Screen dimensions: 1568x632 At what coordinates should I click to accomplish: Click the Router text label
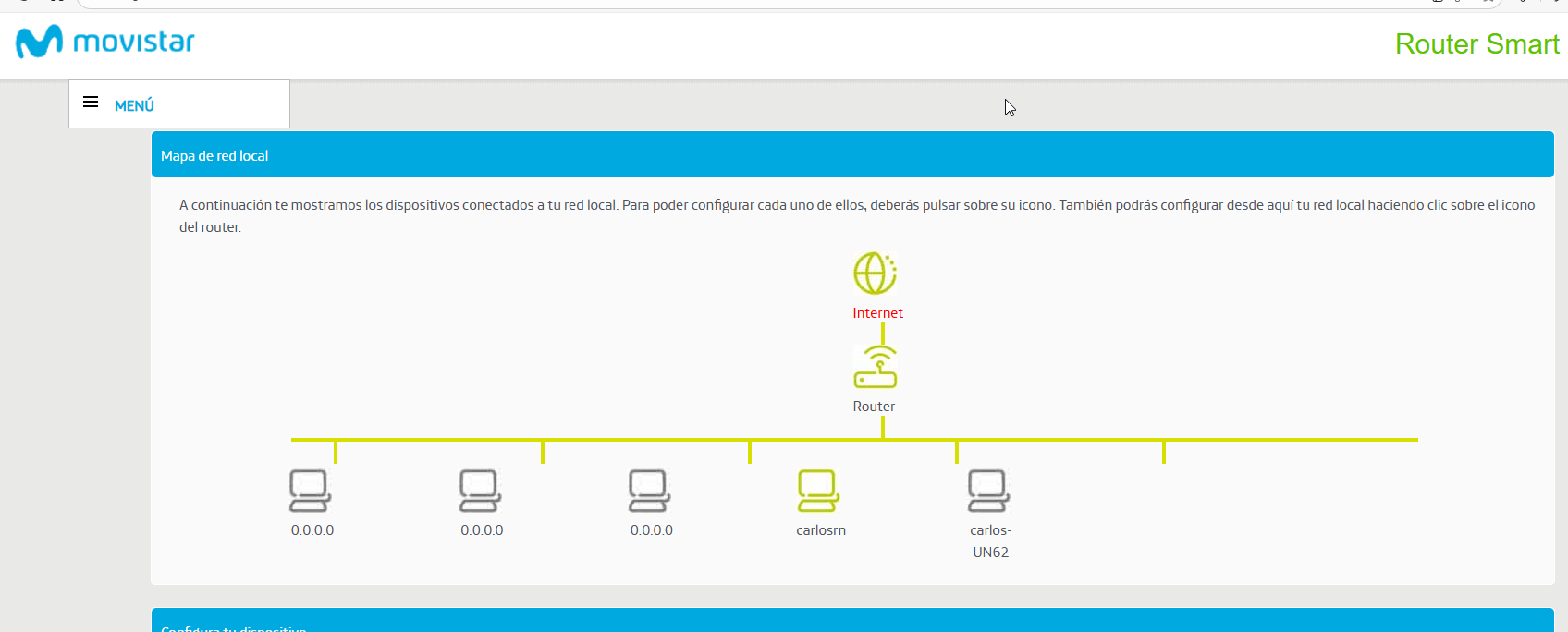[874, 407]
